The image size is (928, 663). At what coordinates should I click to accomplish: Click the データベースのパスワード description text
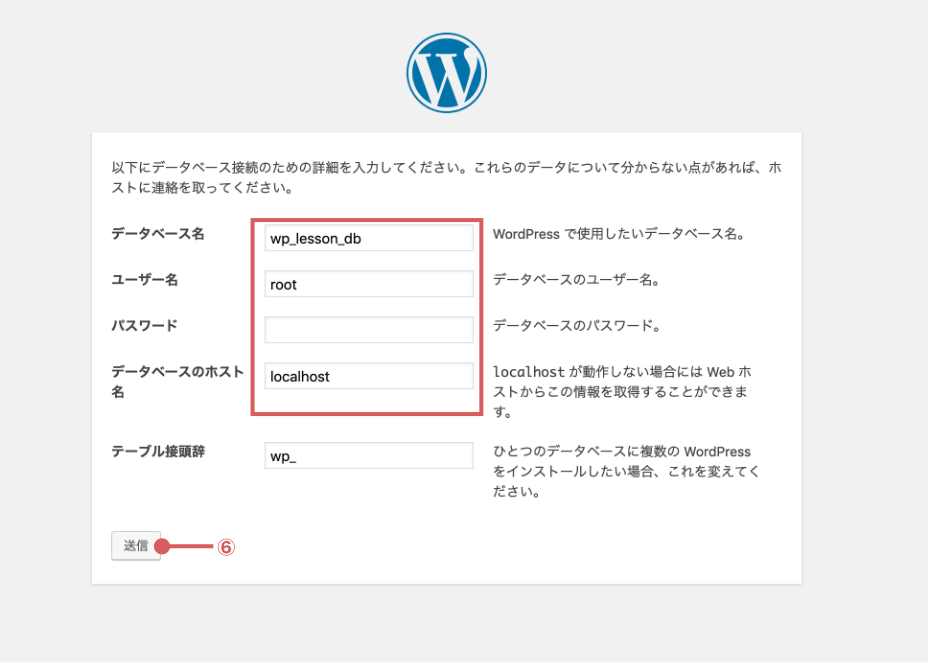click(576, 326)
